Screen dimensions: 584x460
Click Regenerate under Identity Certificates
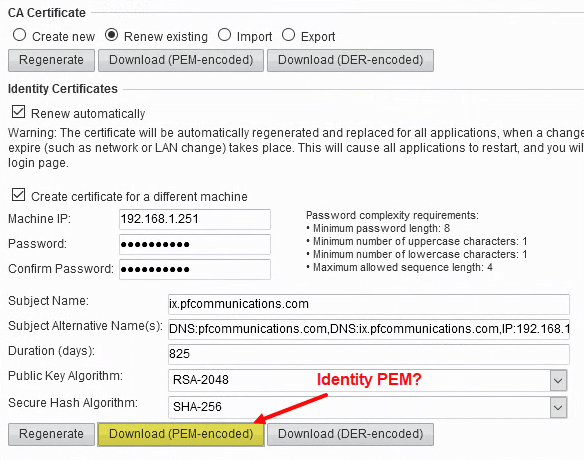51,434
